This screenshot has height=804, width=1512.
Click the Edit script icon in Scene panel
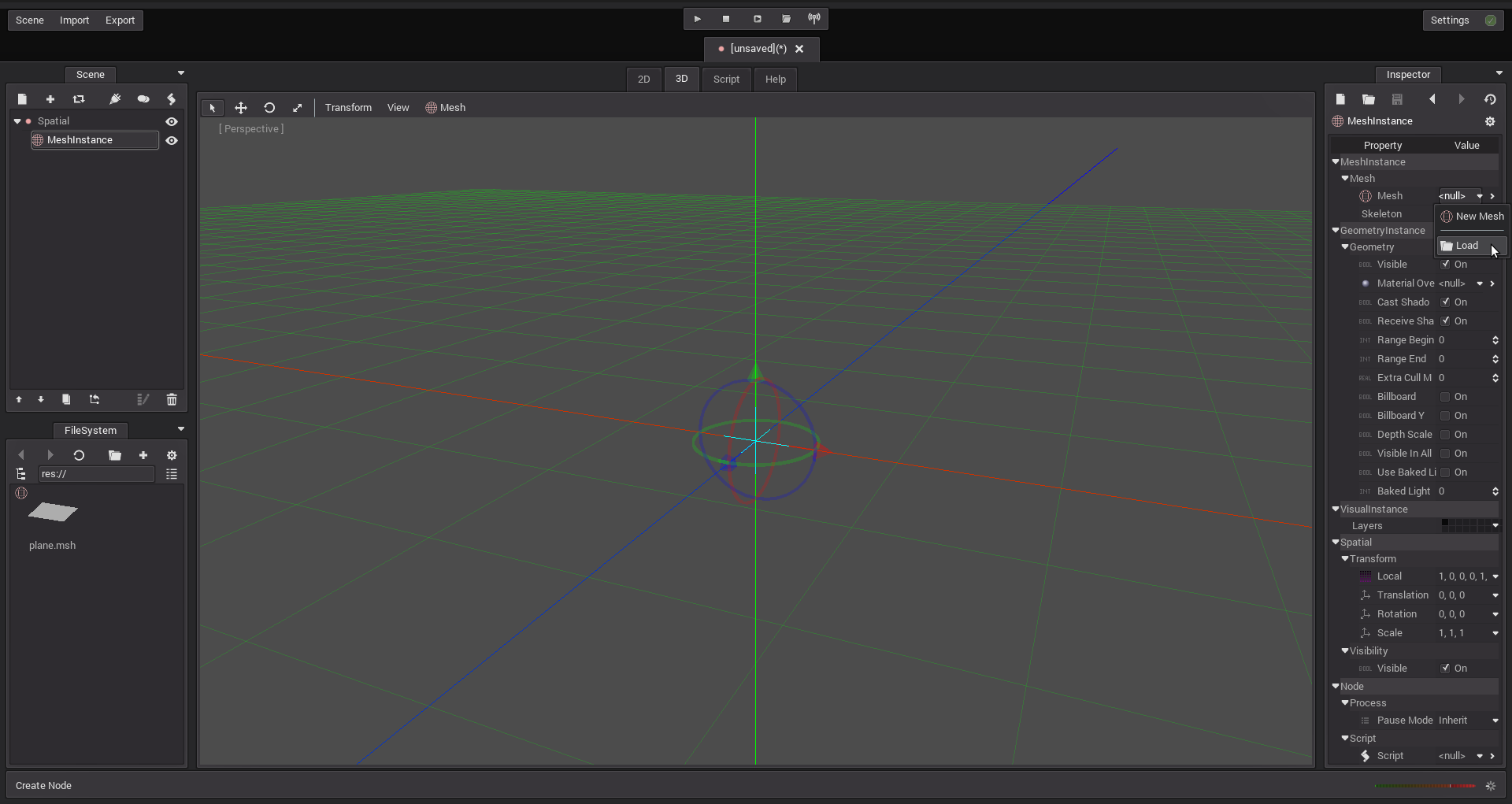172,99
